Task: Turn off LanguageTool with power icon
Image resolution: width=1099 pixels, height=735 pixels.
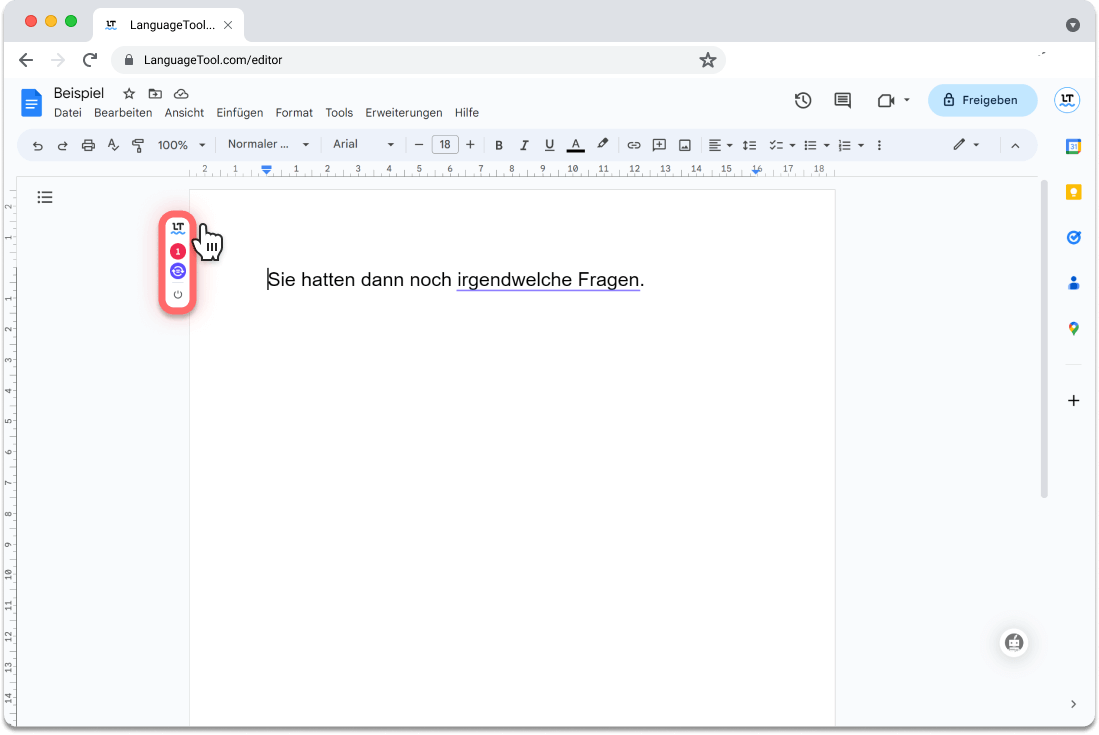Action: [178, 295]
